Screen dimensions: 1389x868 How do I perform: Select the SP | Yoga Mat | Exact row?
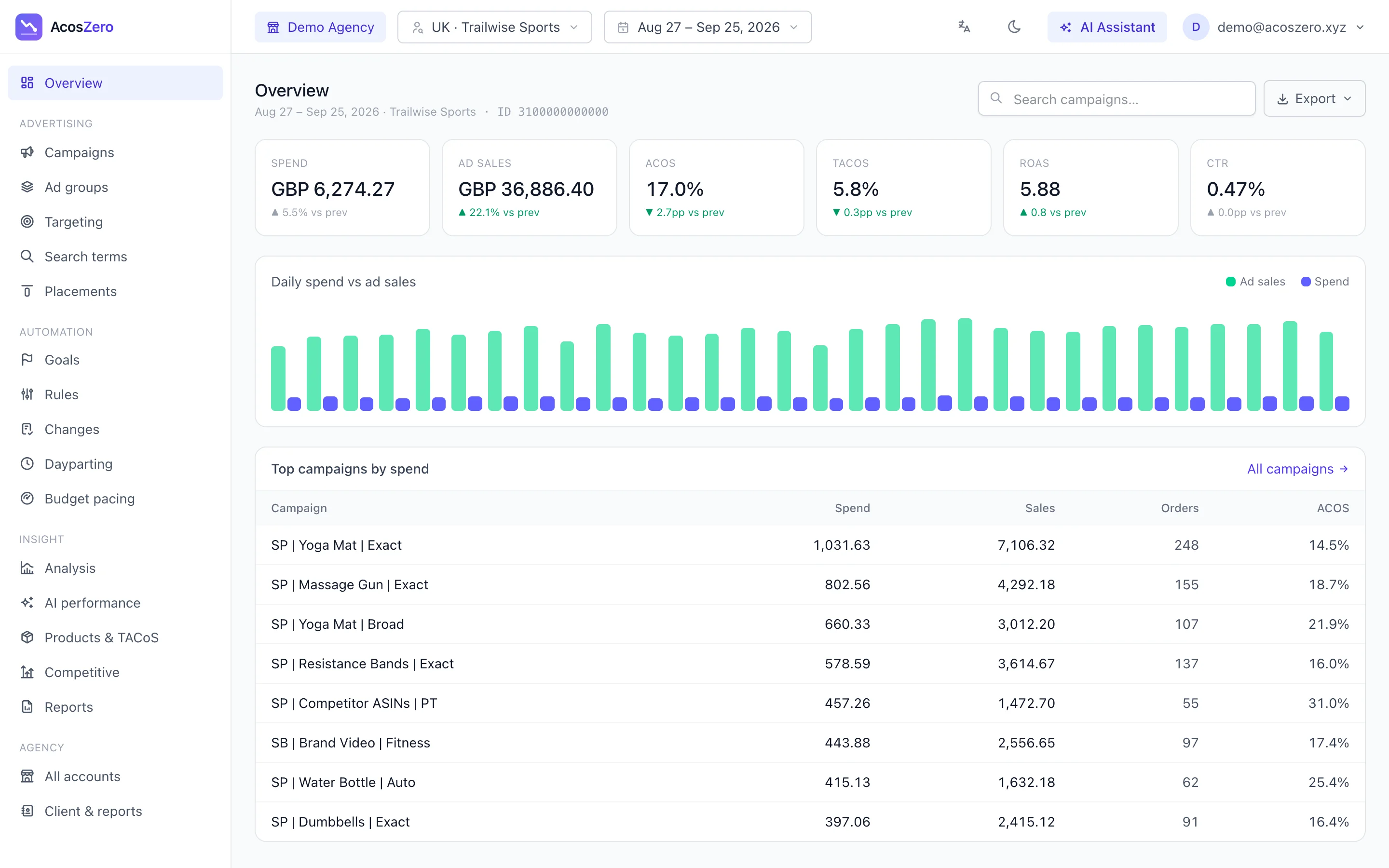[x=810, y=545]
